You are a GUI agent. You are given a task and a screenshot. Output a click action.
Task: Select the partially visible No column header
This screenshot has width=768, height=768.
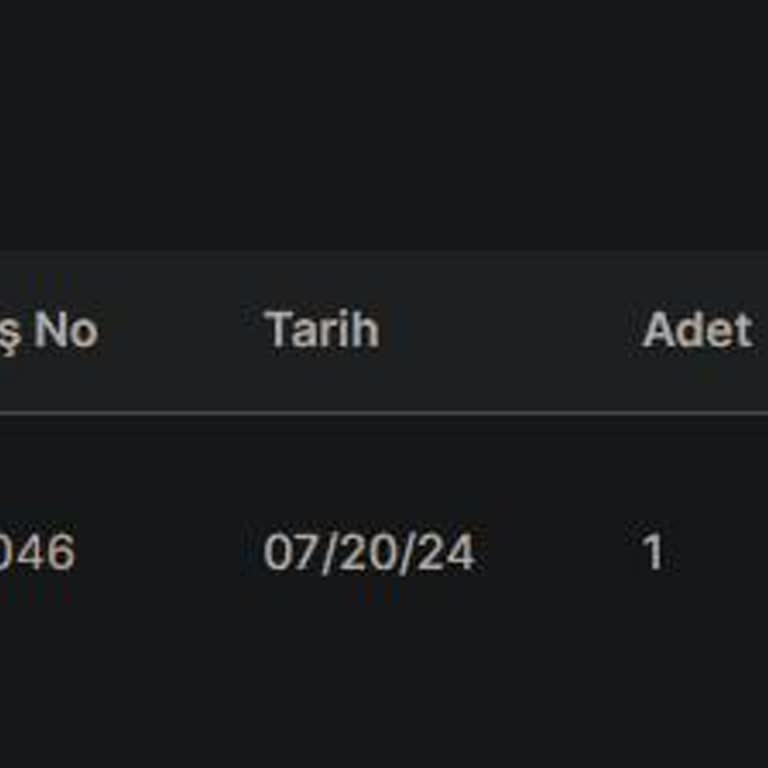(x=50, y=330)
